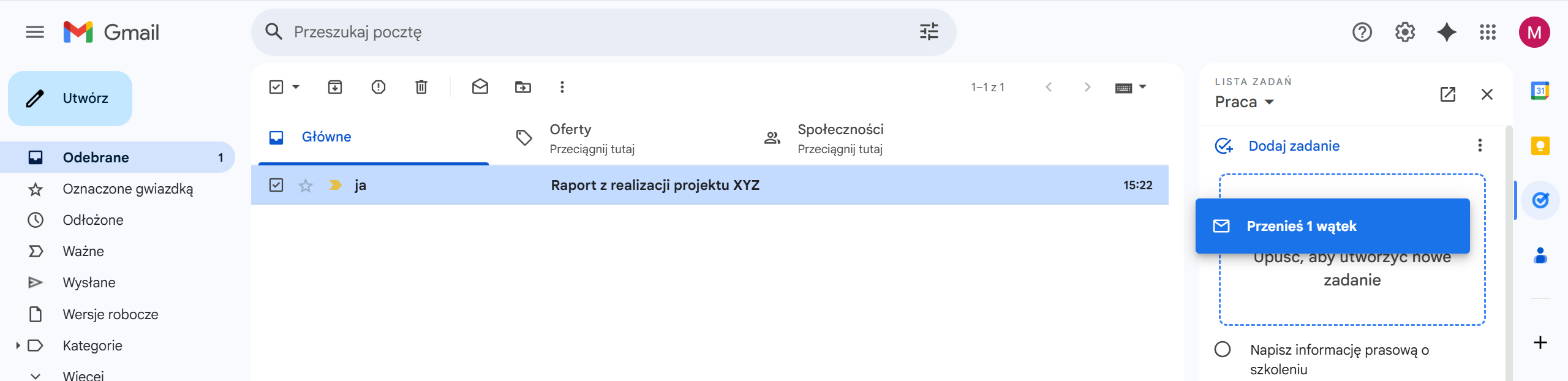Expand the Praca task list dropdown
The image size is (1568, 381).
pyautogui.click(x=1269, y=102)
